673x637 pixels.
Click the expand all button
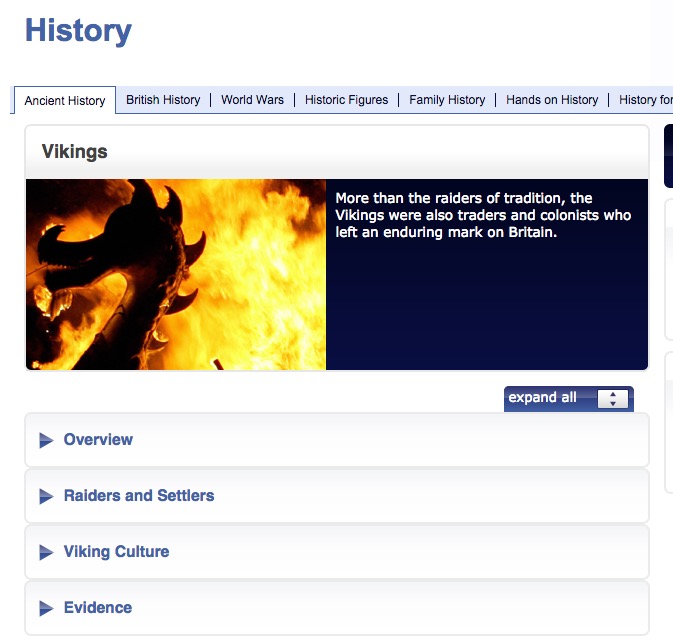click(568, 399)
